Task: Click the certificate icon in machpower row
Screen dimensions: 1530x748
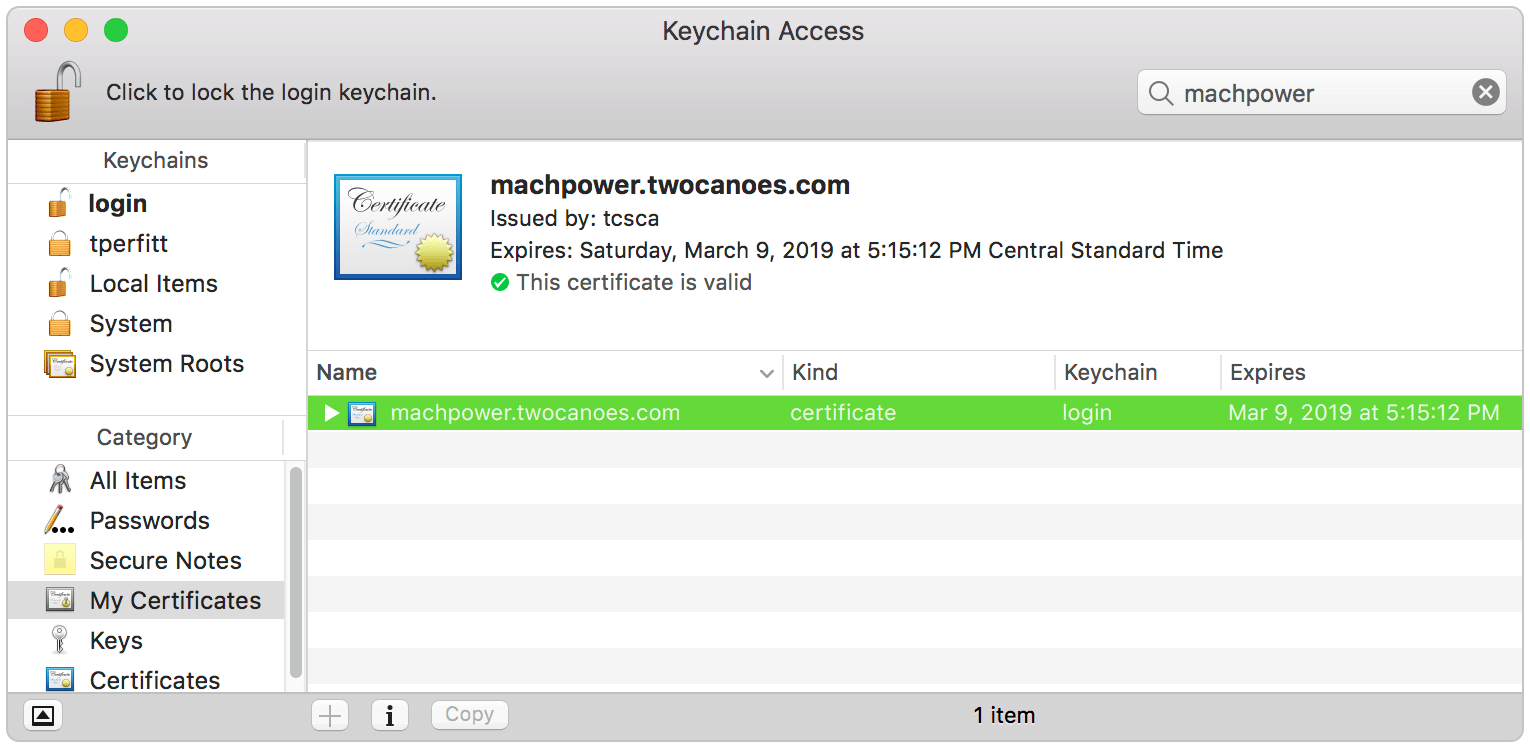Action: click(361, 413)
